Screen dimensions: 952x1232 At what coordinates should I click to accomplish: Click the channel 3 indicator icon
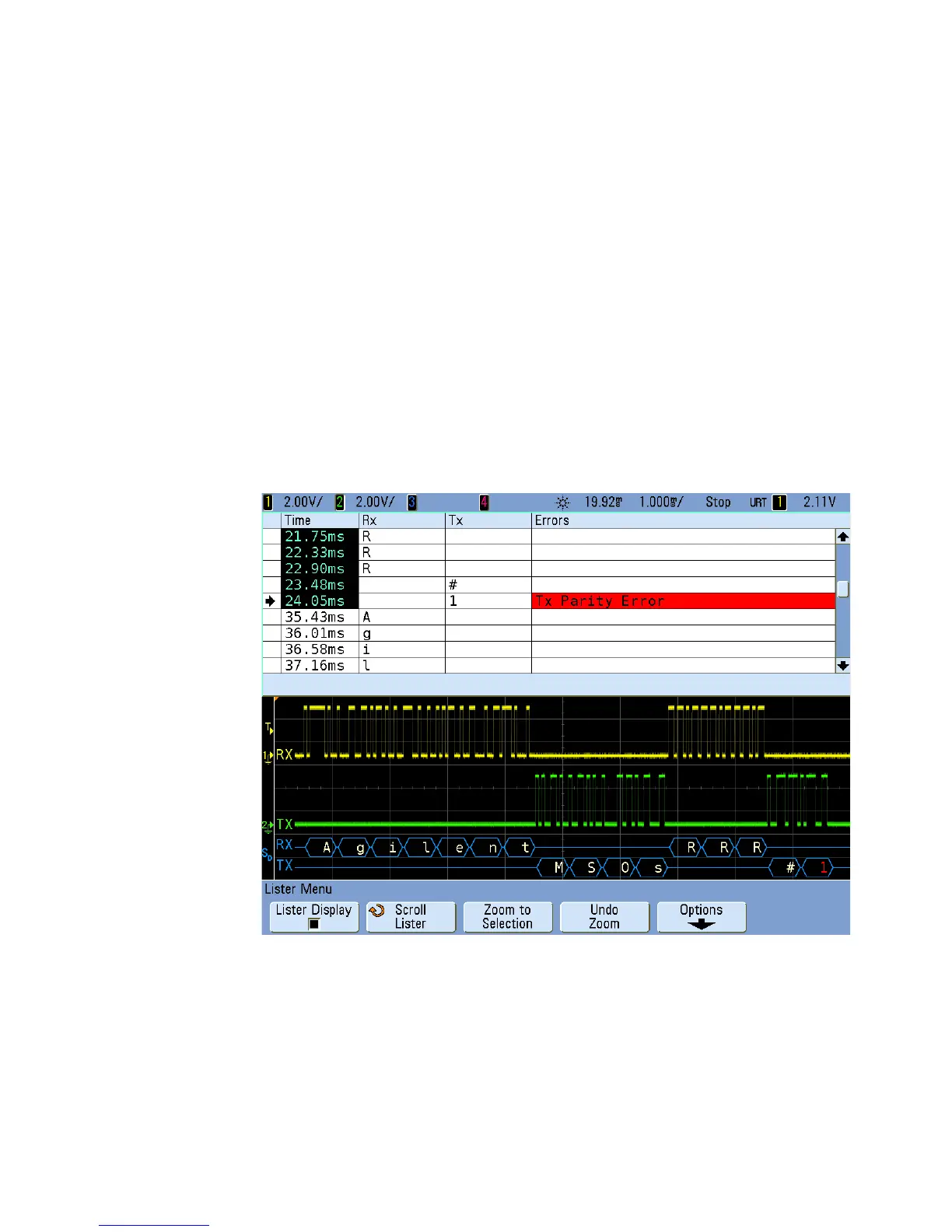(x=412, y=502)
